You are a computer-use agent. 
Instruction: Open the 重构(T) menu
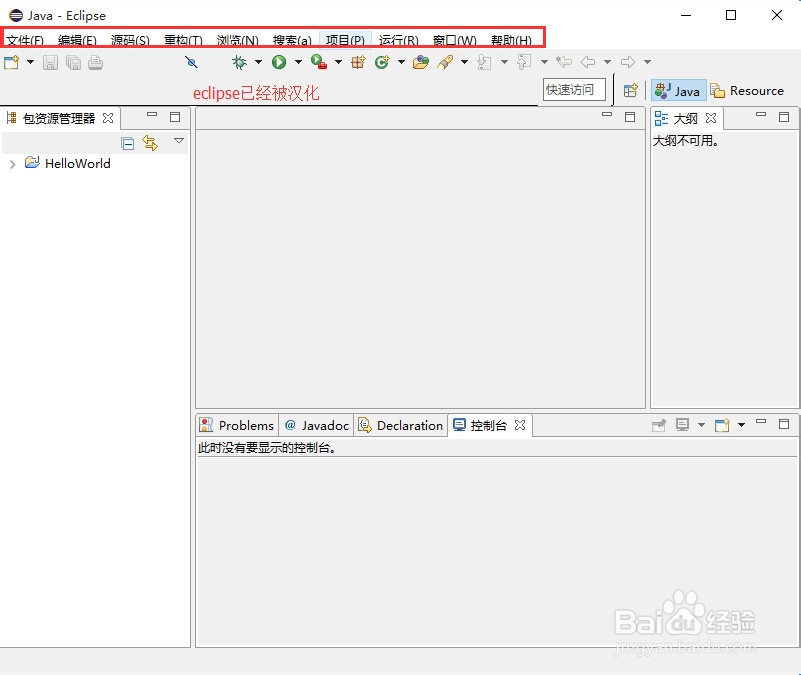(183, 40)
